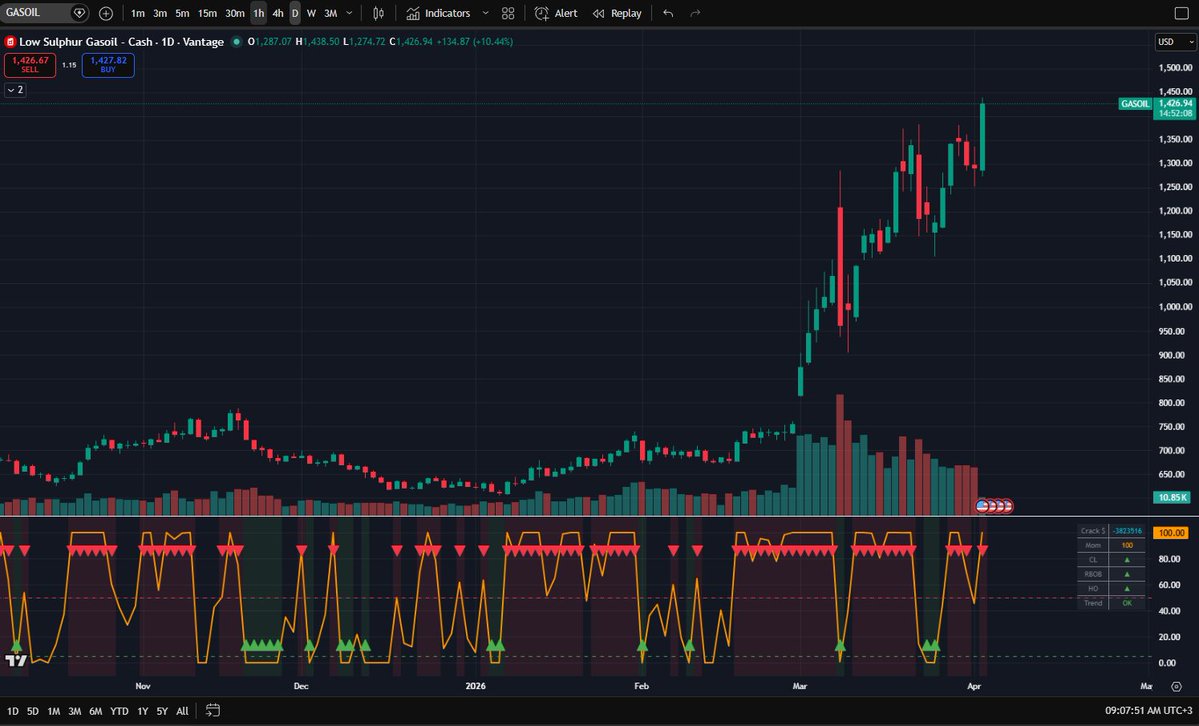Click the Mom row value 100 in the table
The image size is (1199, 726).
(1127, 545)
